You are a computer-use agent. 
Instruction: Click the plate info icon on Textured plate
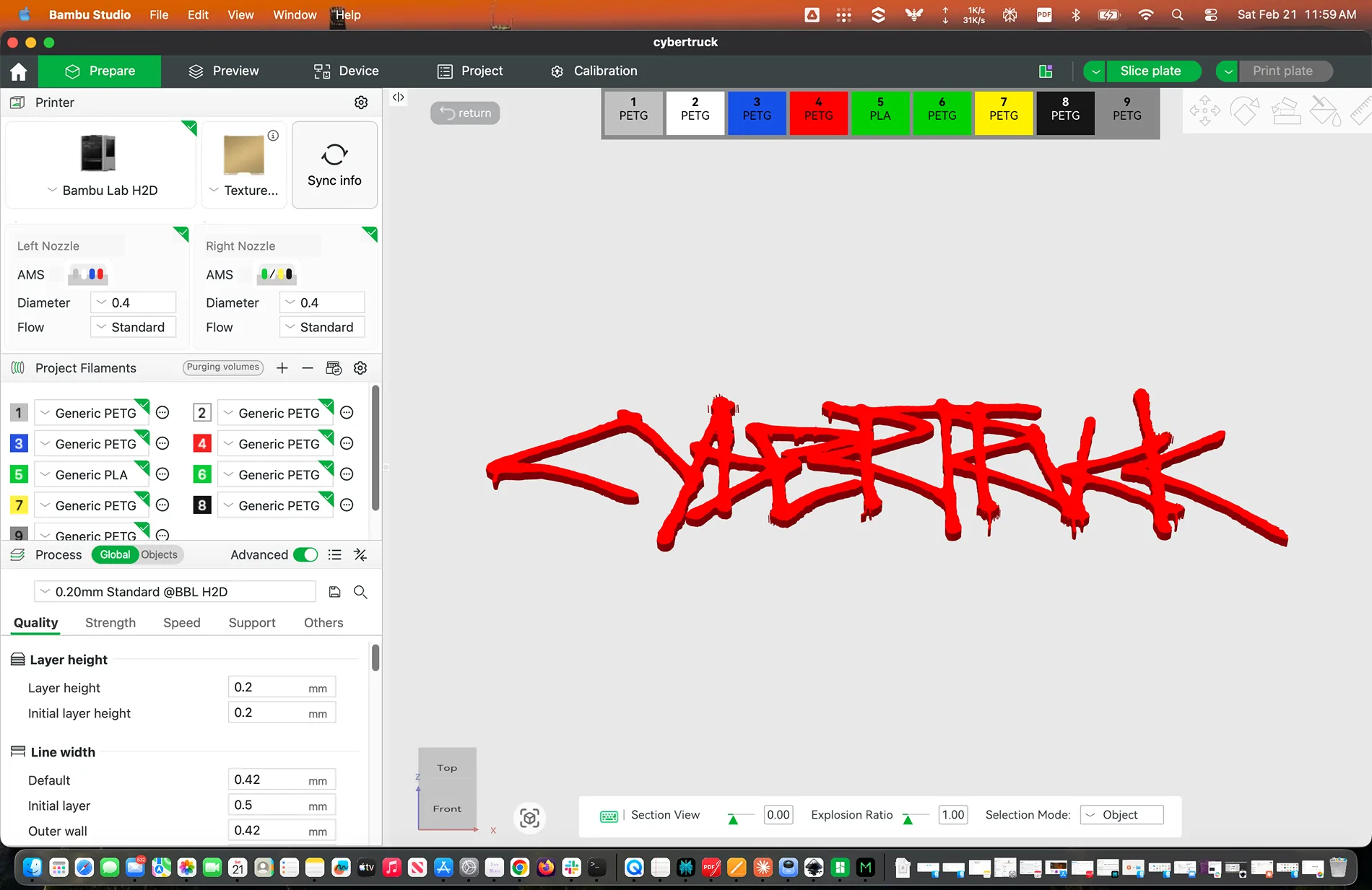pyautogui.click(x=273, y=135)
